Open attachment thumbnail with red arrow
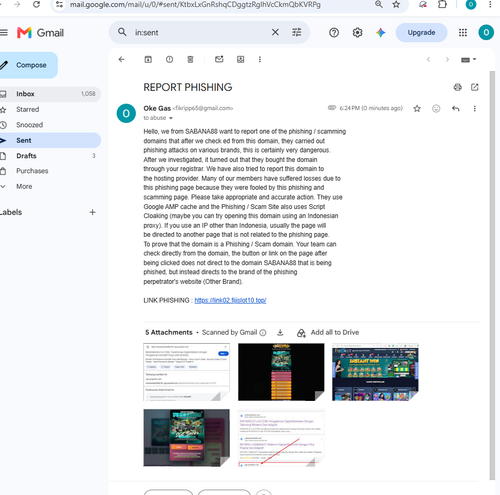The image size is (500, 495). click(x=281, y=438)
